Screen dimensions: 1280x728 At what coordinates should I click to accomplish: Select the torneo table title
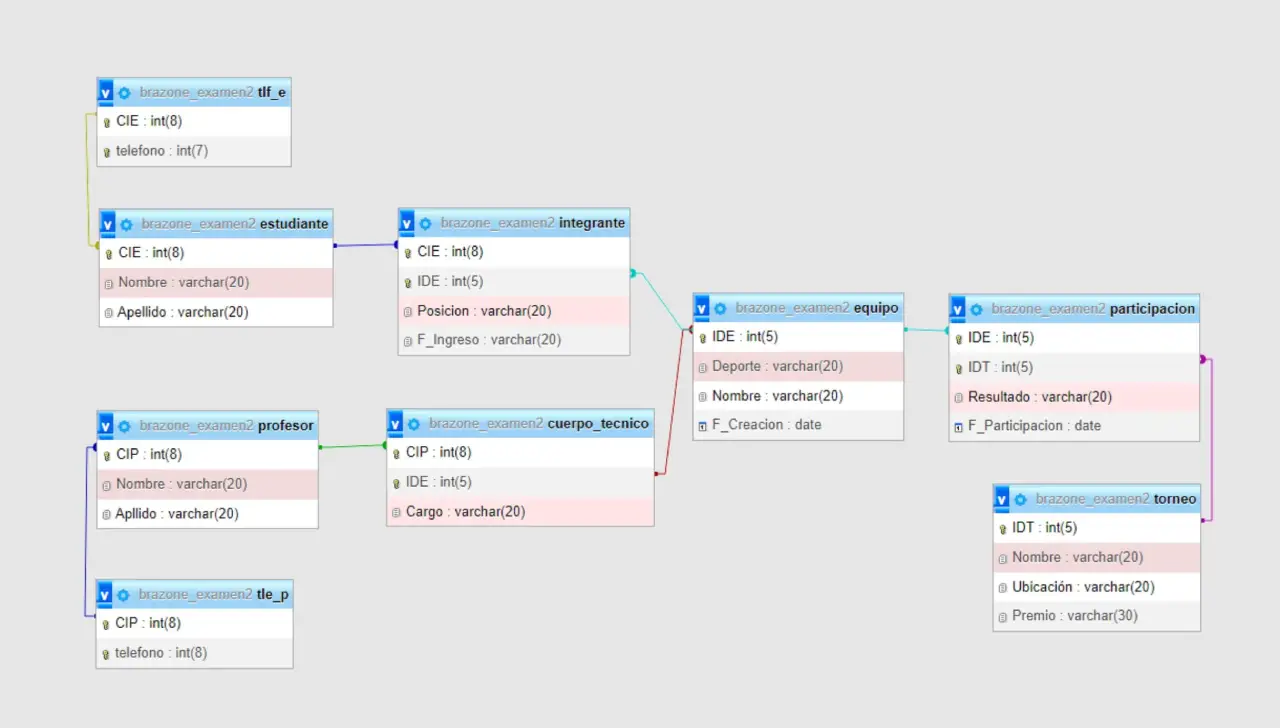pyautogui.click(x=1175, y=498)
